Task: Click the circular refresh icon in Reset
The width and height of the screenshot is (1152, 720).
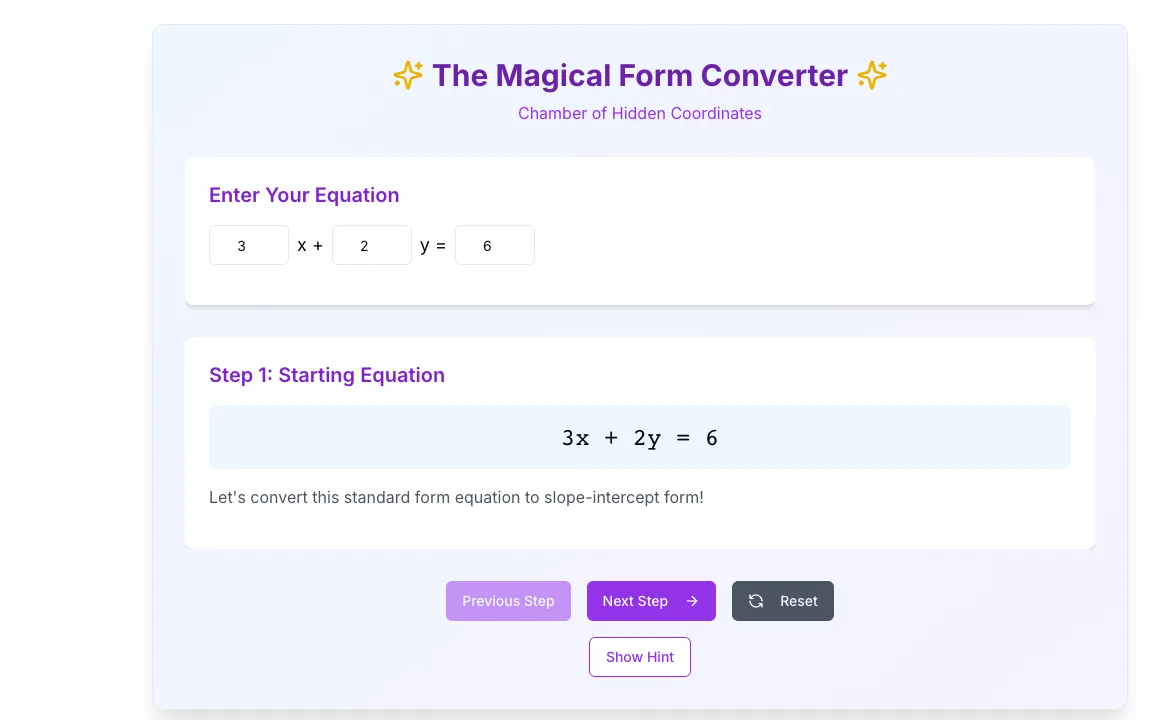Action: click(x=756, y=601)
